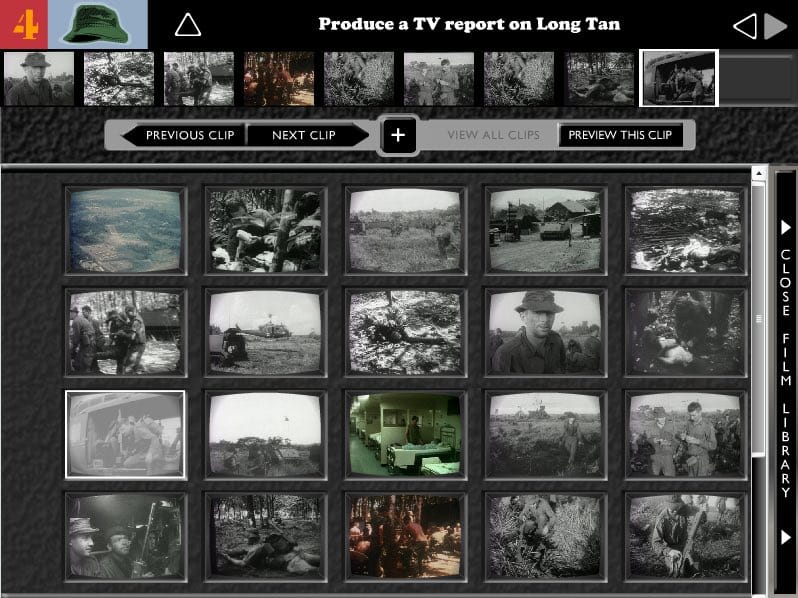Viewport: 798px width, 598px height.
Task: Choose the library clip of helicopter landing
Action: [x=266, y=332]
